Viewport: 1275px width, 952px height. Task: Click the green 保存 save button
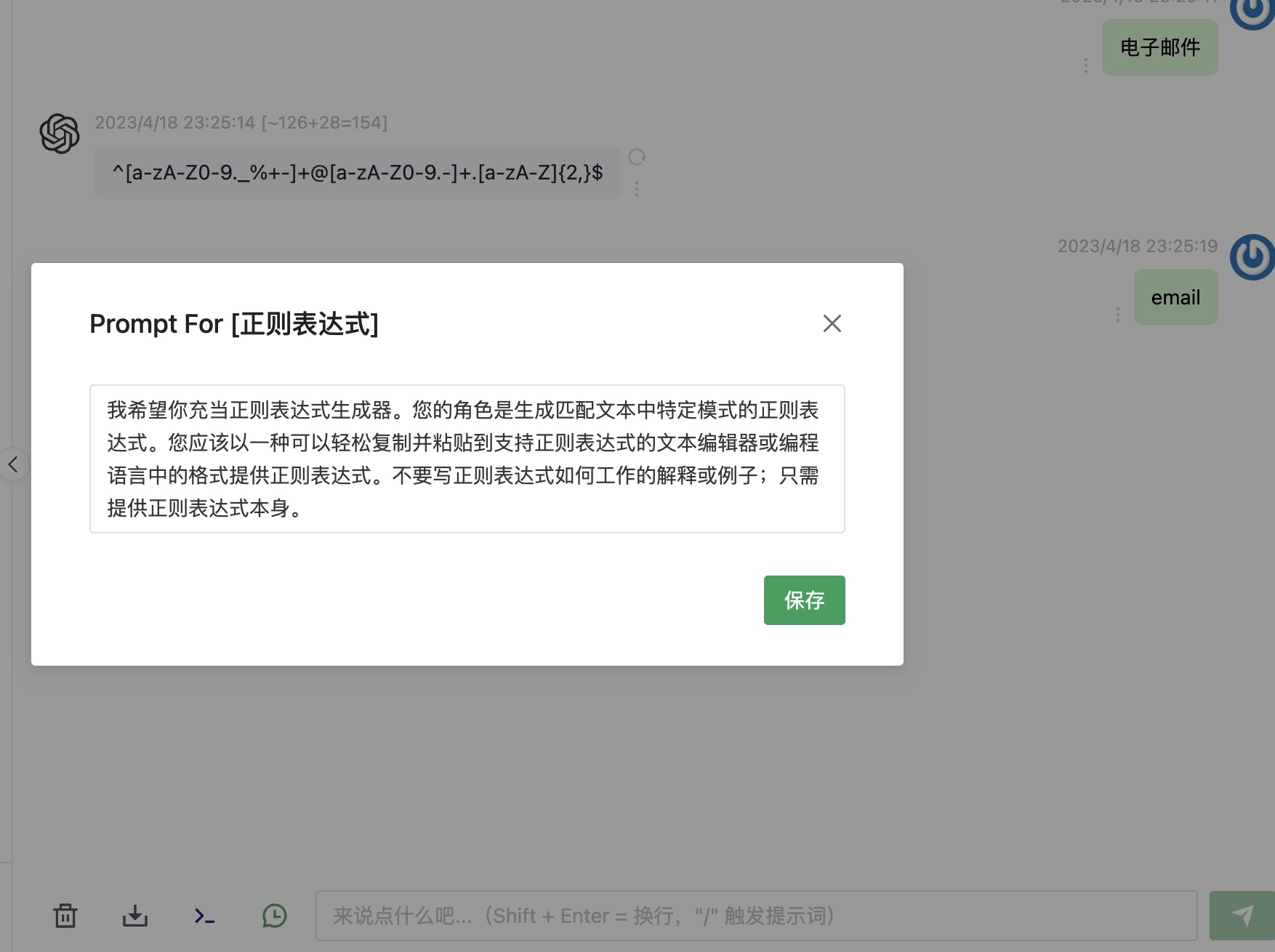pos(804,600)
